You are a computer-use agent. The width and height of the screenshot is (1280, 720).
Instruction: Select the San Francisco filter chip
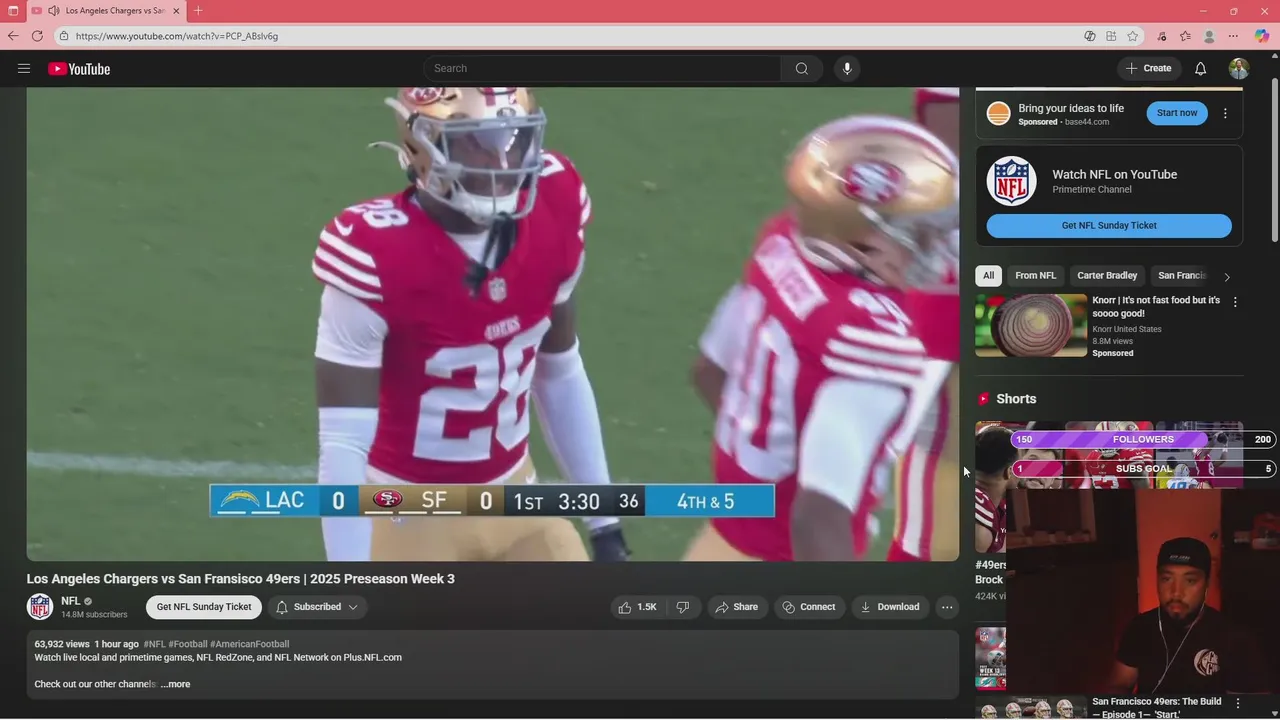1181,276
